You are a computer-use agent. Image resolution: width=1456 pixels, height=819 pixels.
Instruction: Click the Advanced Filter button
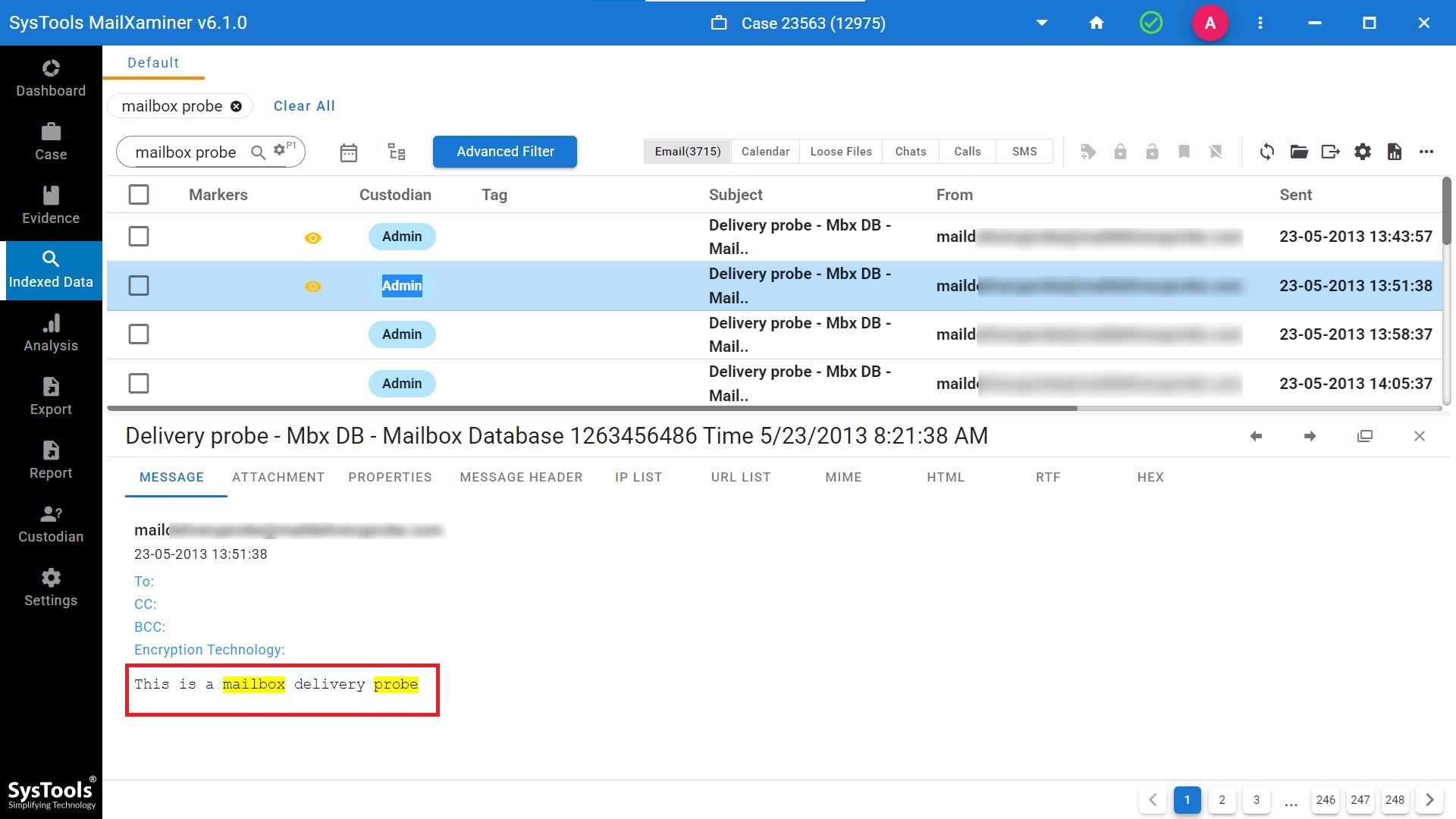[505, 152]
